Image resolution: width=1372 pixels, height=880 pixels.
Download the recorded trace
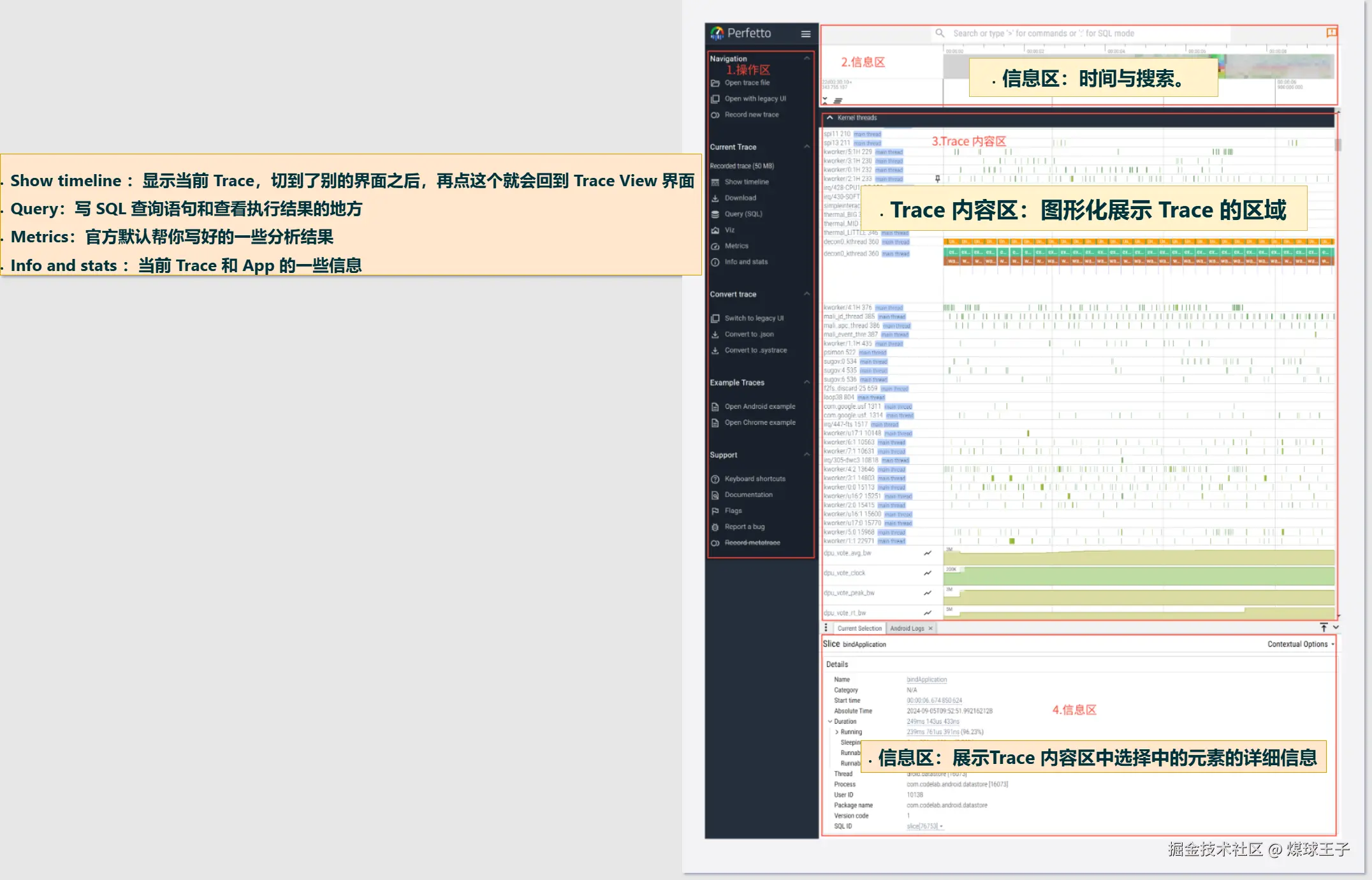[740, 198]
